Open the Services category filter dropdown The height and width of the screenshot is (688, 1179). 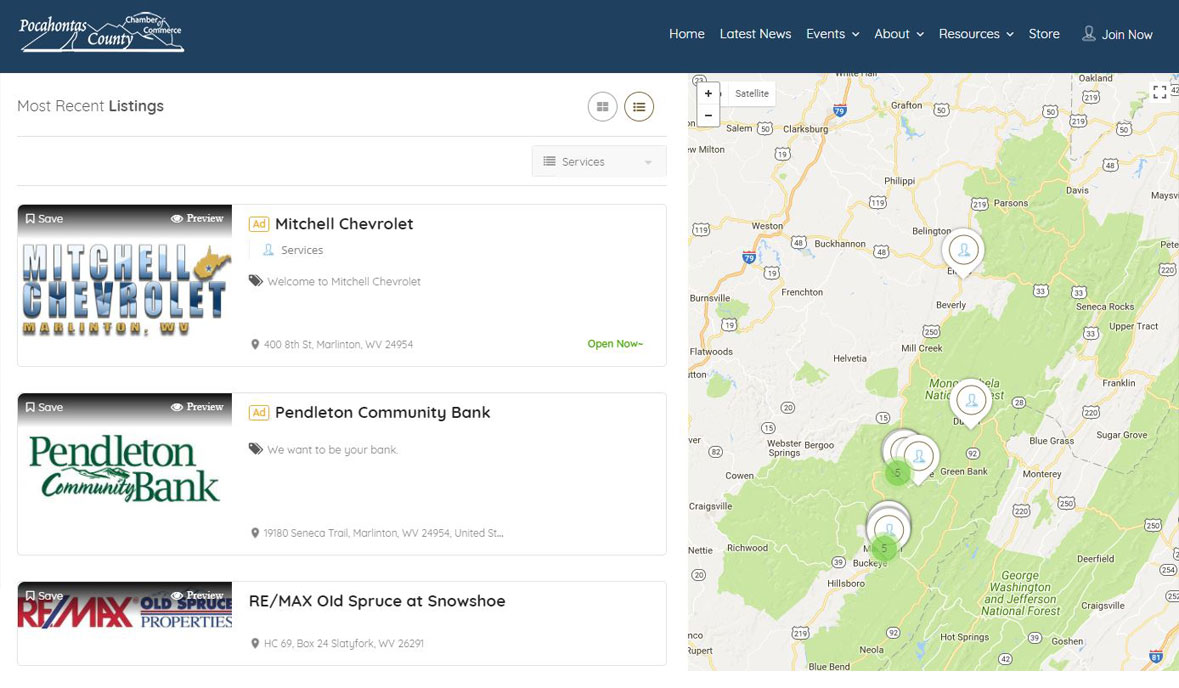[599, 162]
